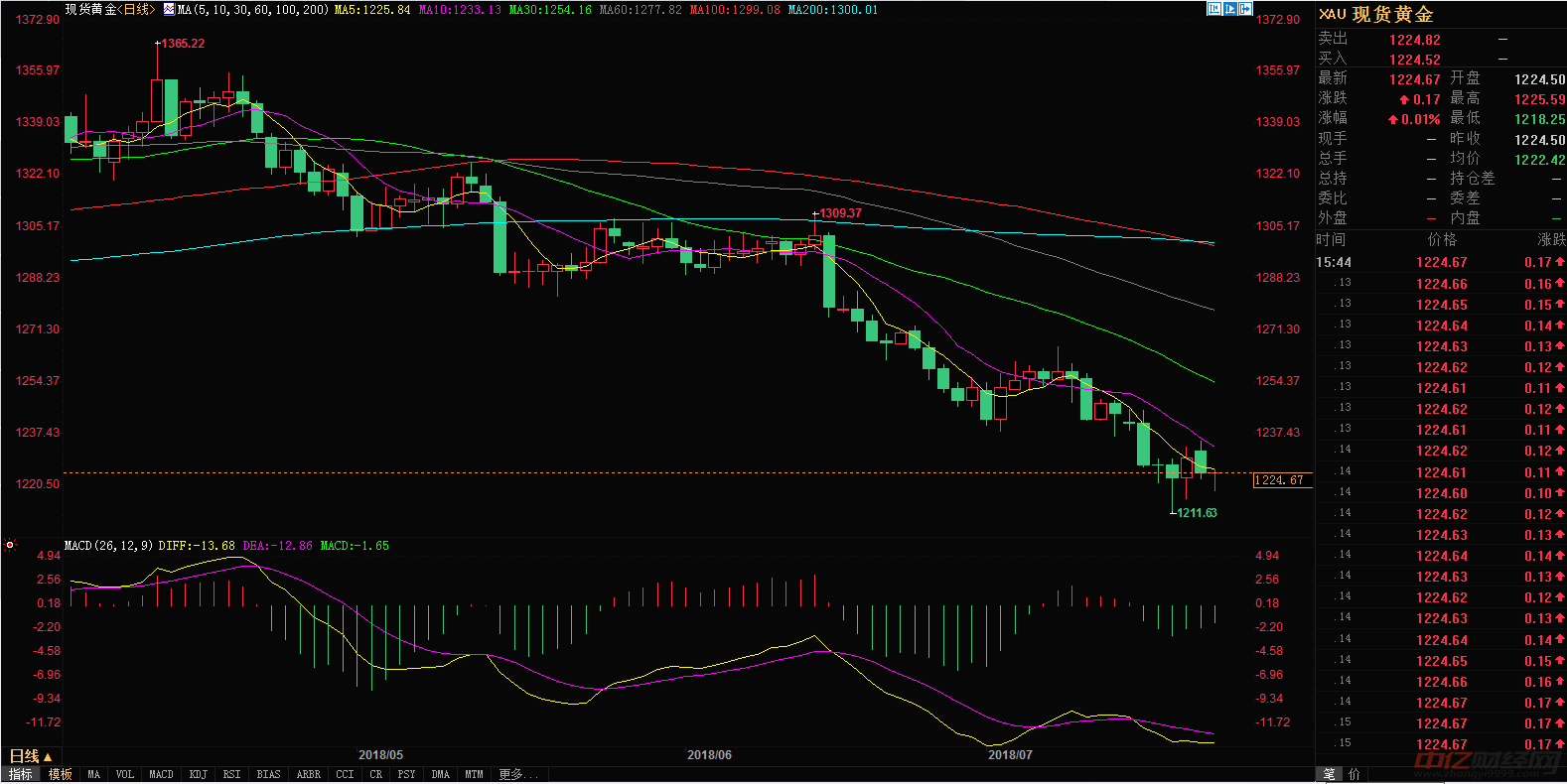Image resolution: width=1567 pixels, height=784 pixels.
Task: Click the 现货黄金<日线> chart title
Action: 110,10
